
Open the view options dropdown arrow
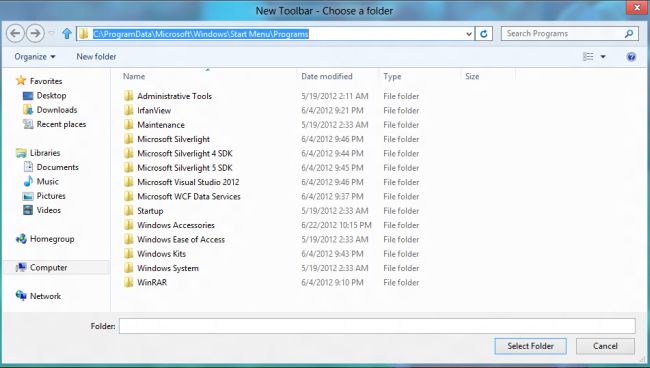tap(603, 57)
